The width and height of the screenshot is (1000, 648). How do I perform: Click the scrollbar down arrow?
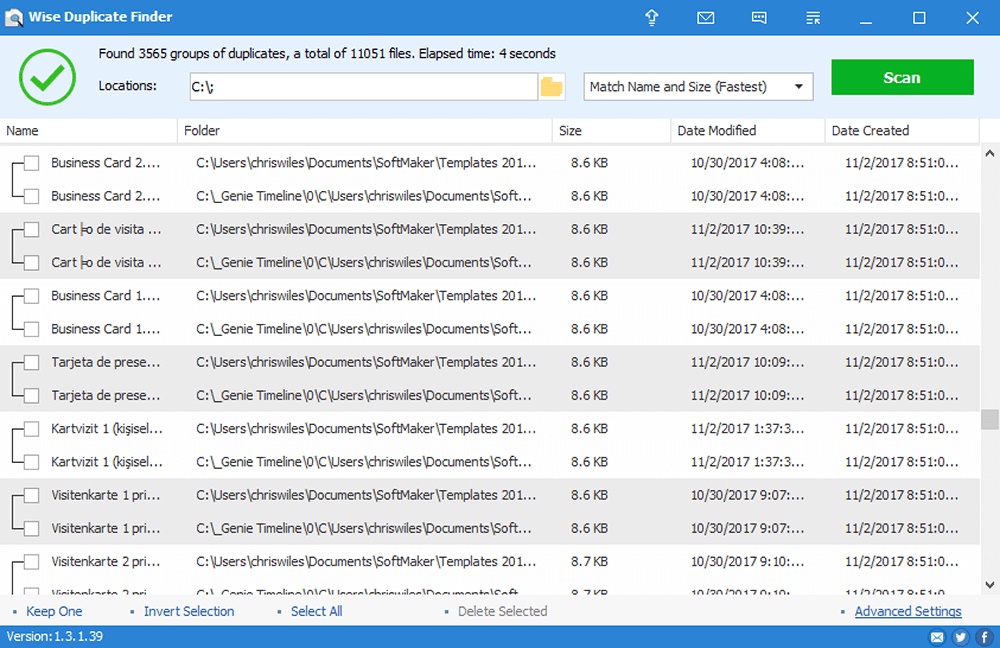990,584
